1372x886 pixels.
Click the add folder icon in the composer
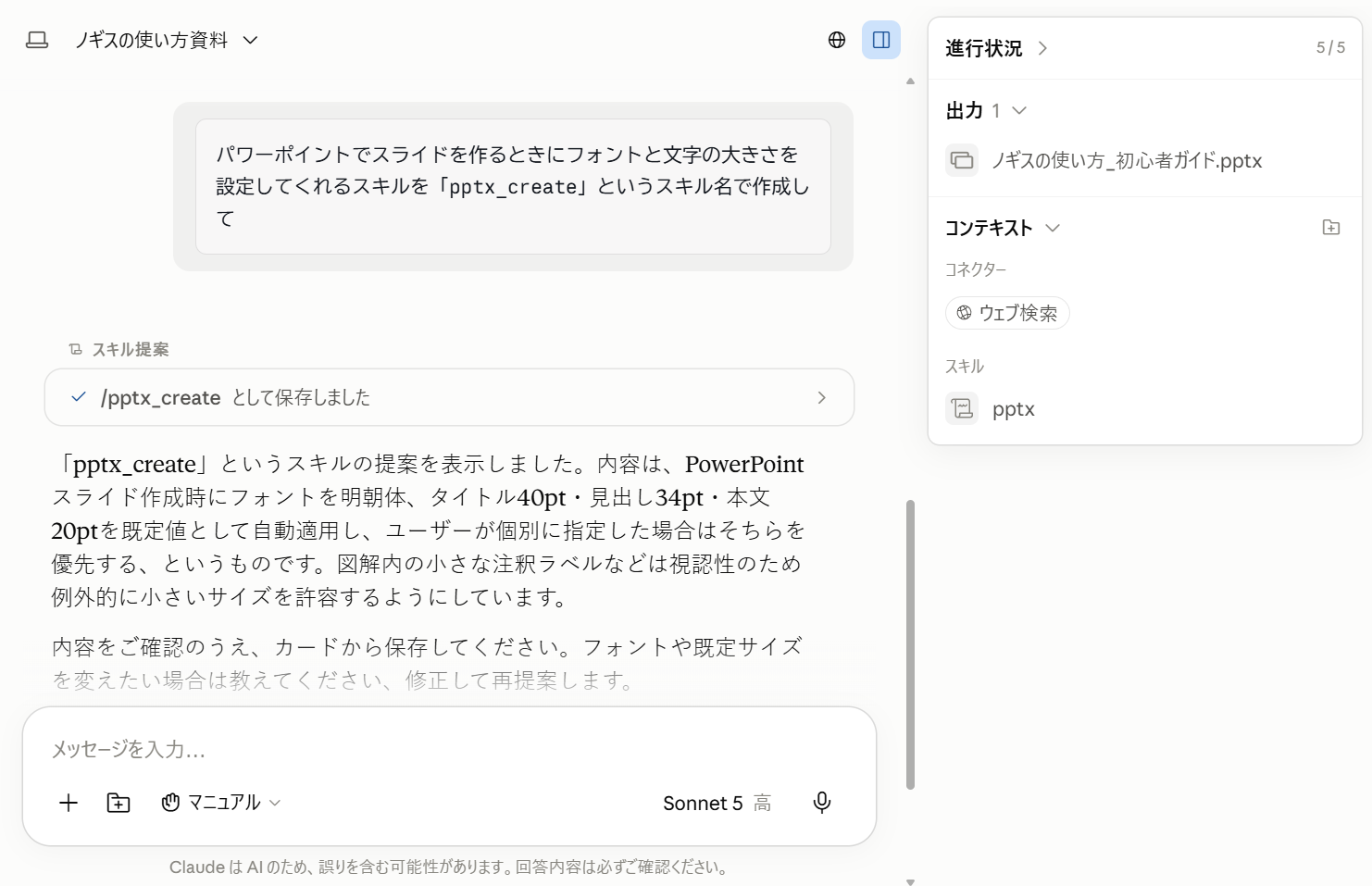[x=118, y=803]
